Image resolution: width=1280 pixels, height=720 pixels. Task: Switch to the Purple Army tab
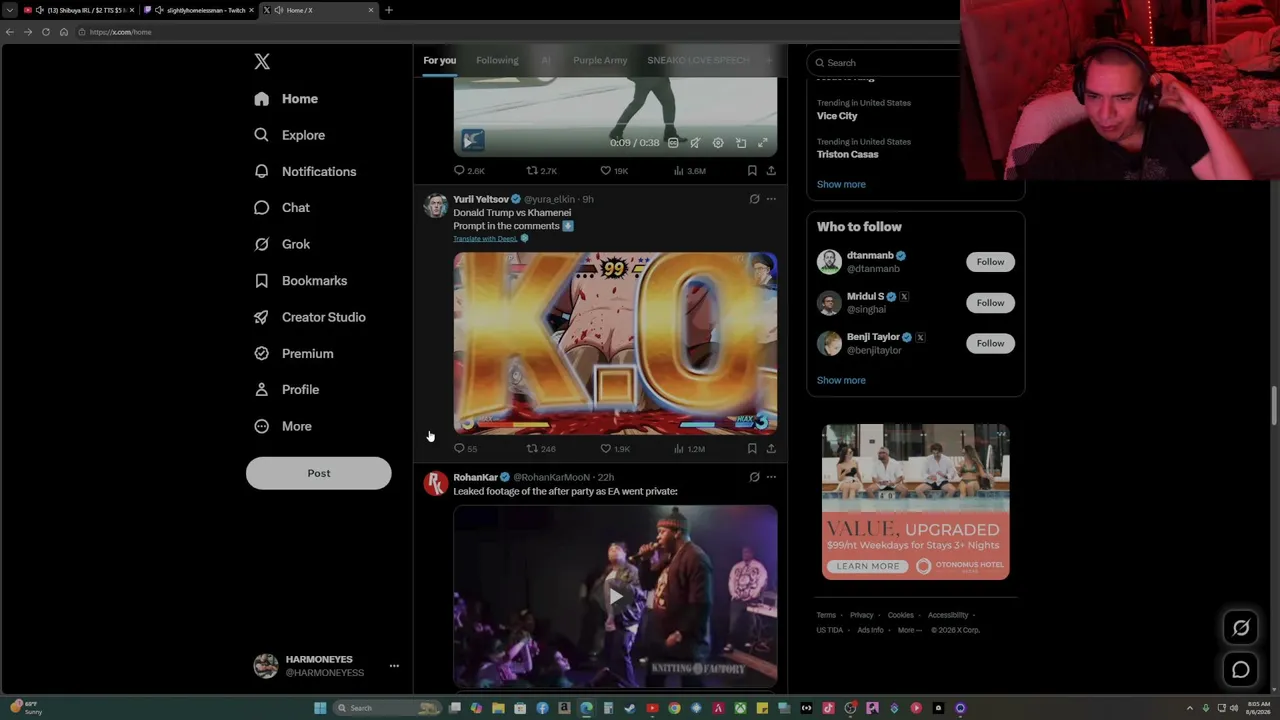[600, 60]
